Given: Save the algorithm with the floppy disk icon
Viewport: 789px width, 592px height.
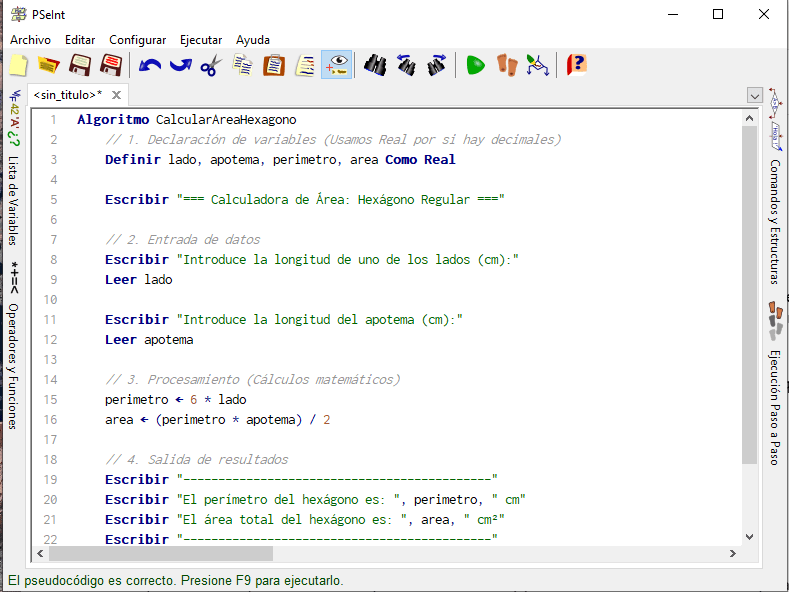Looking at the screenshot, I should (x=80, y=66).
